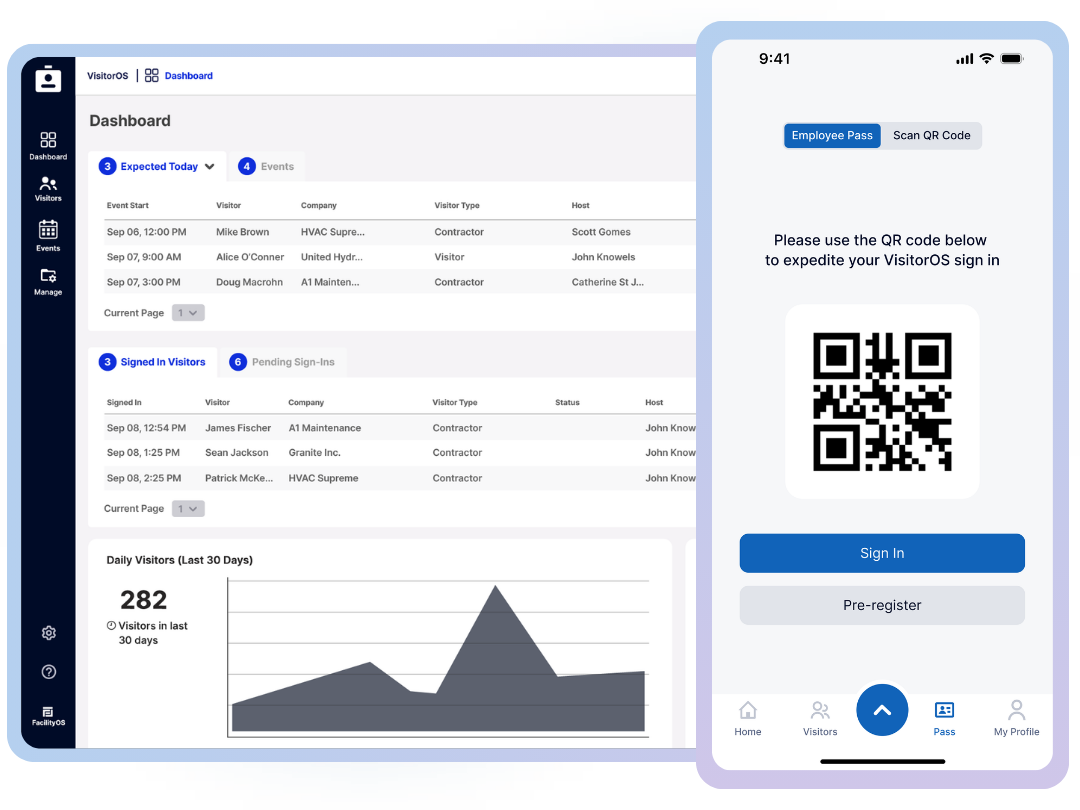The width and height of the screenshot is (1080, 810).
Task: Click the Status column header
Action: (567, 402)
